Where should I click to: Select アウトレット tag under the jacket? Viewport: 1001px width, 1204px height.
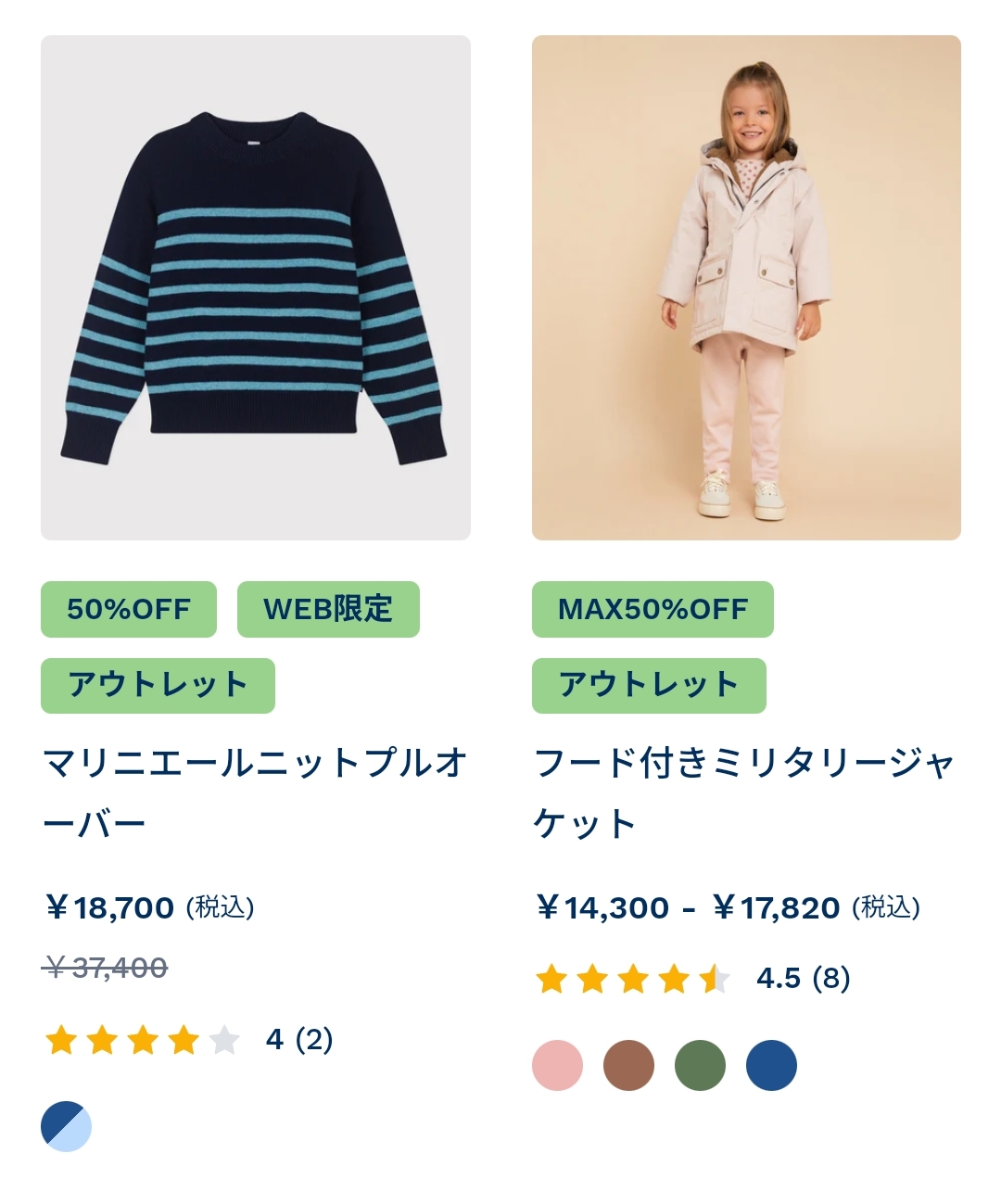coord(649,686)
